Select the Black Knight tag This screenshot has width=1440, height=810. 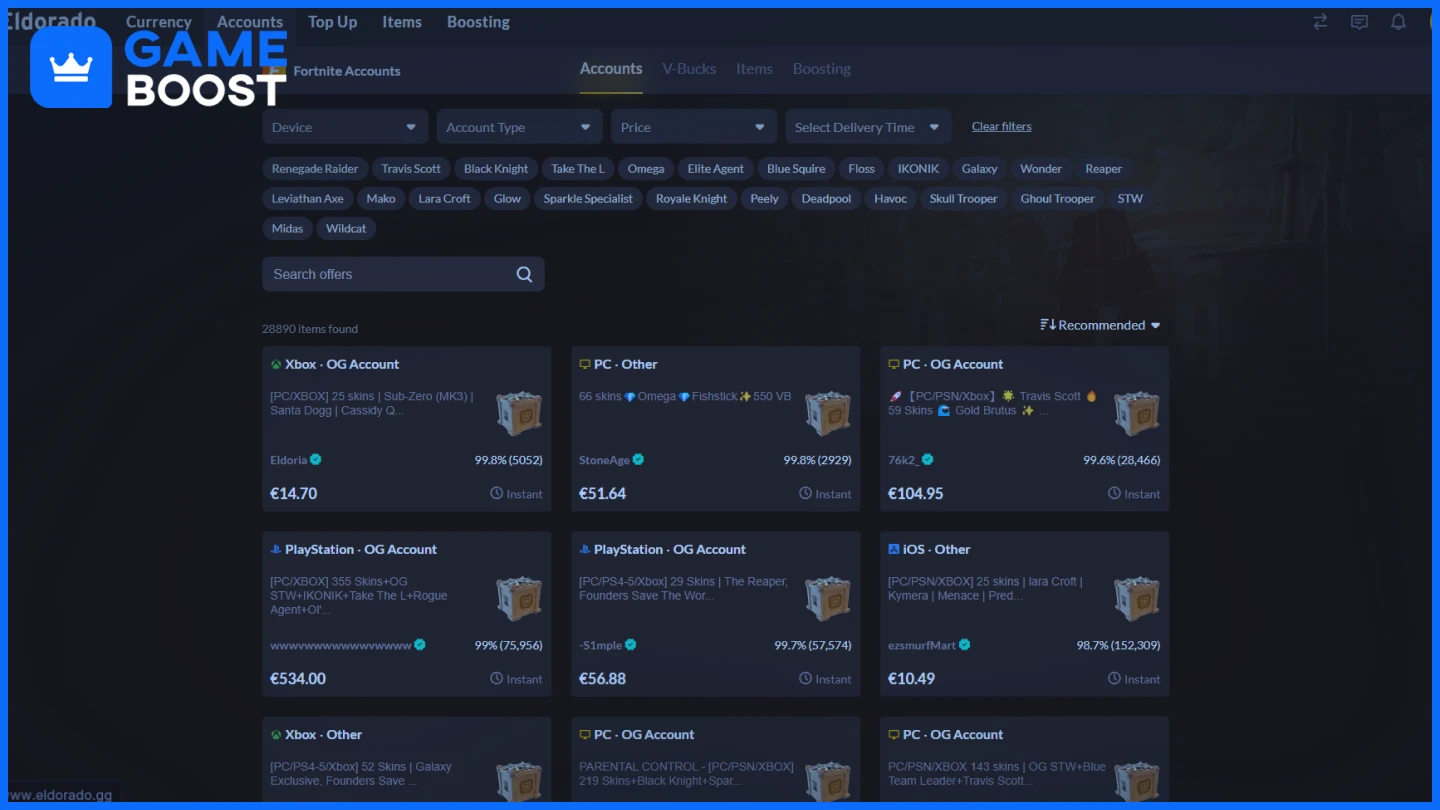point(496,169)
